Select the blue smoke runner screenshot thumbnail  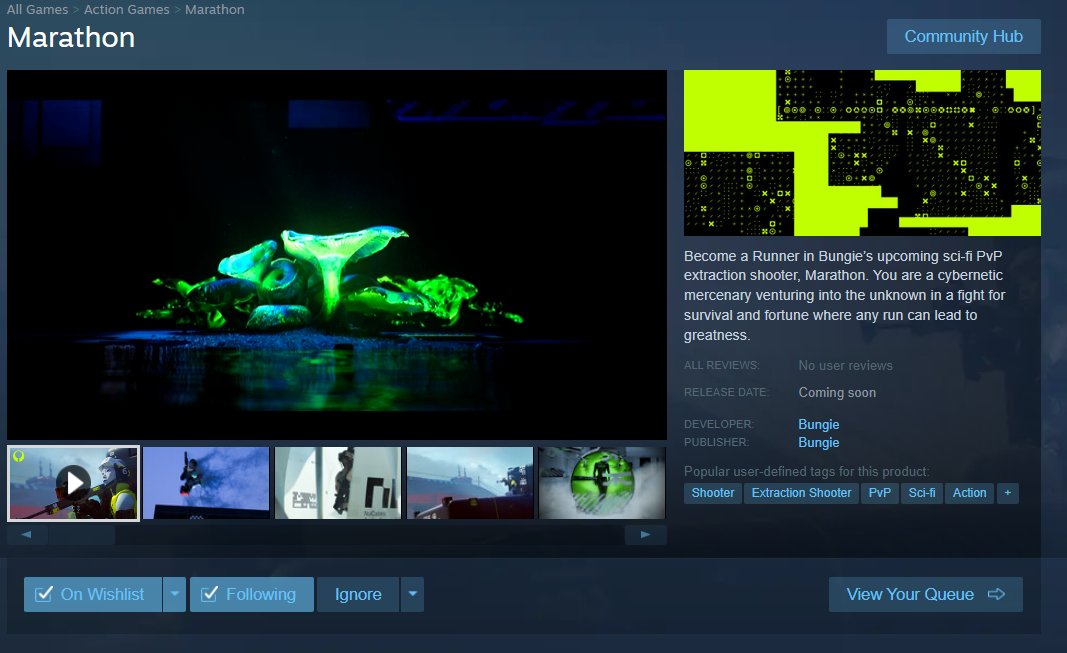tap(206, 483)
